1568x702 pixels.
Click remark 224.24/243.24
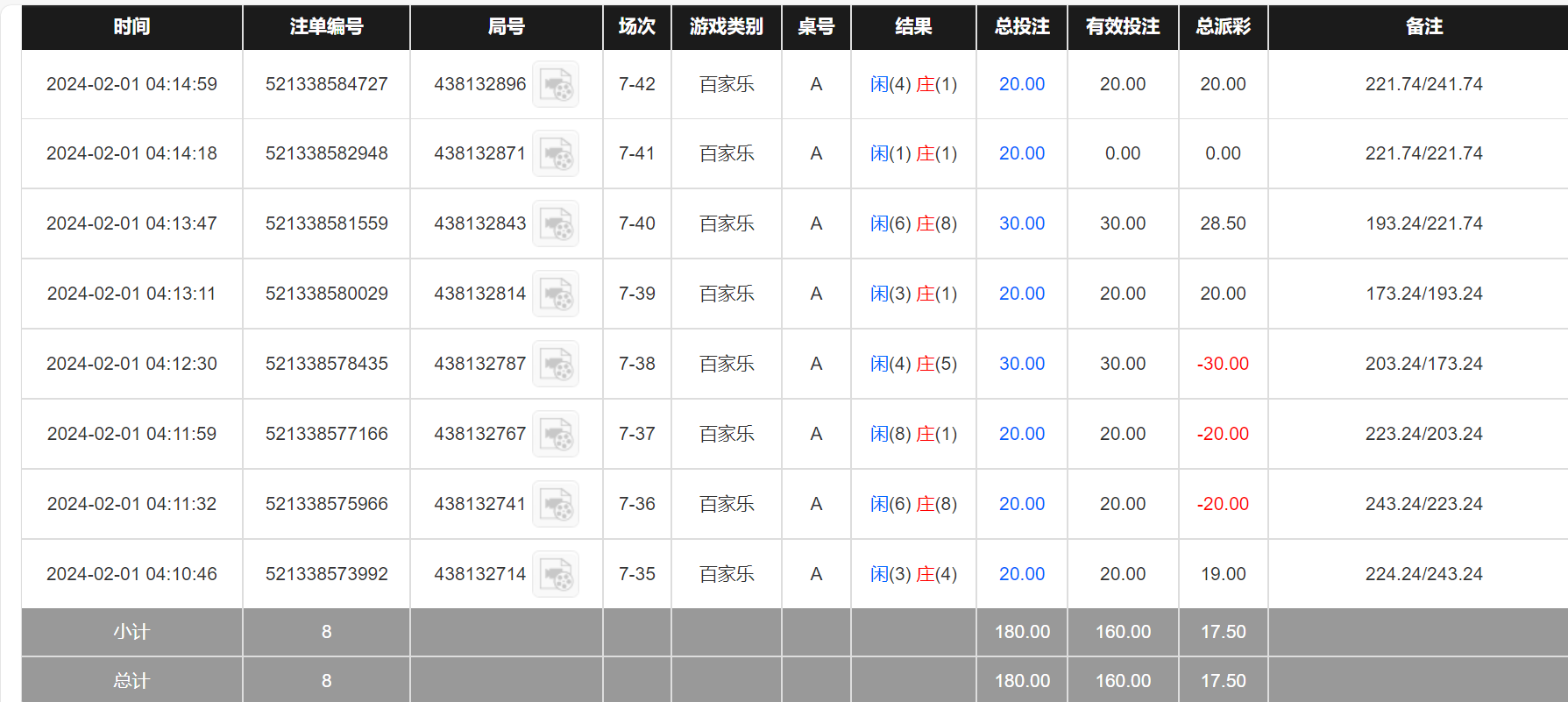pos(1424,574)
